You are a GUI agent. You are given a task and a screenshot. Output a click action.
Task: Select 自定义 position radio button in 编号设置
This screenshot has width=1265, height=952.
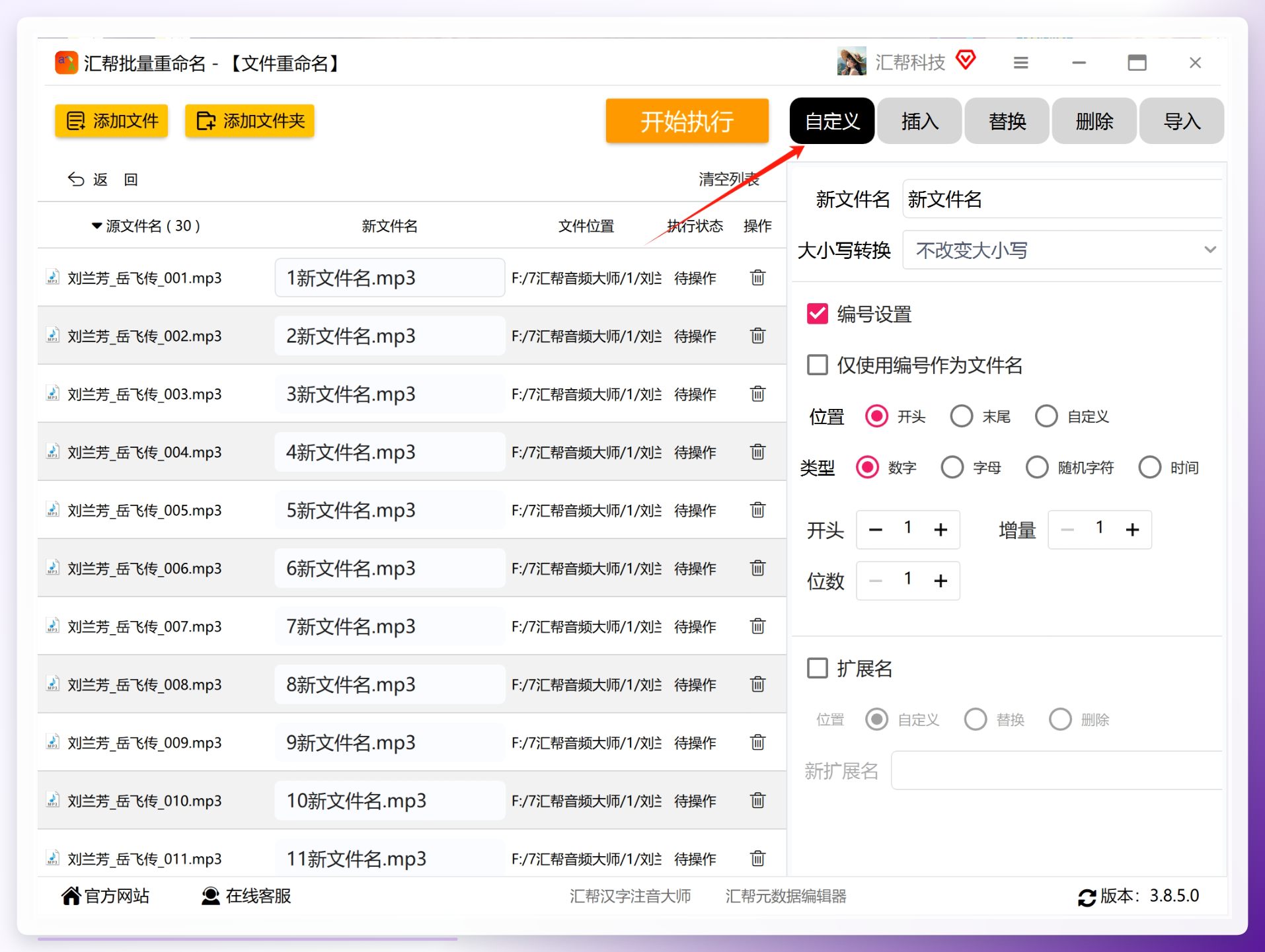(1046, 416)
